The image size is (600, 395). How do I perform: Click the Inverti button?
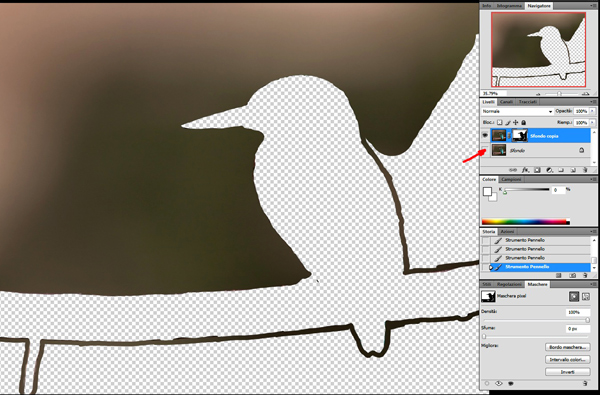pyautogui.click(x=567, y=372)
